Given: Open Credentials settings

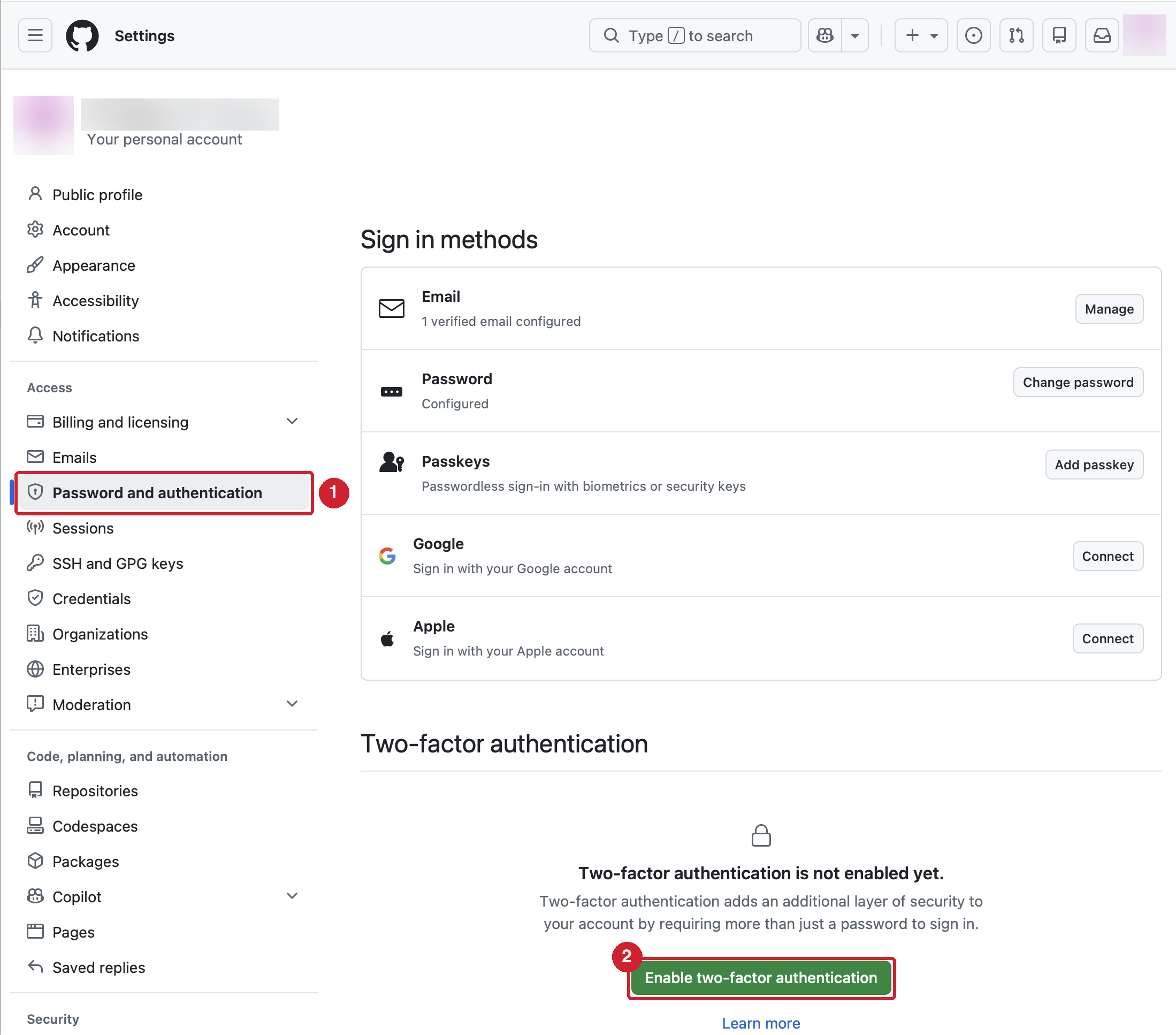Looking at the screenshot, I should click(x=164, y=599).
